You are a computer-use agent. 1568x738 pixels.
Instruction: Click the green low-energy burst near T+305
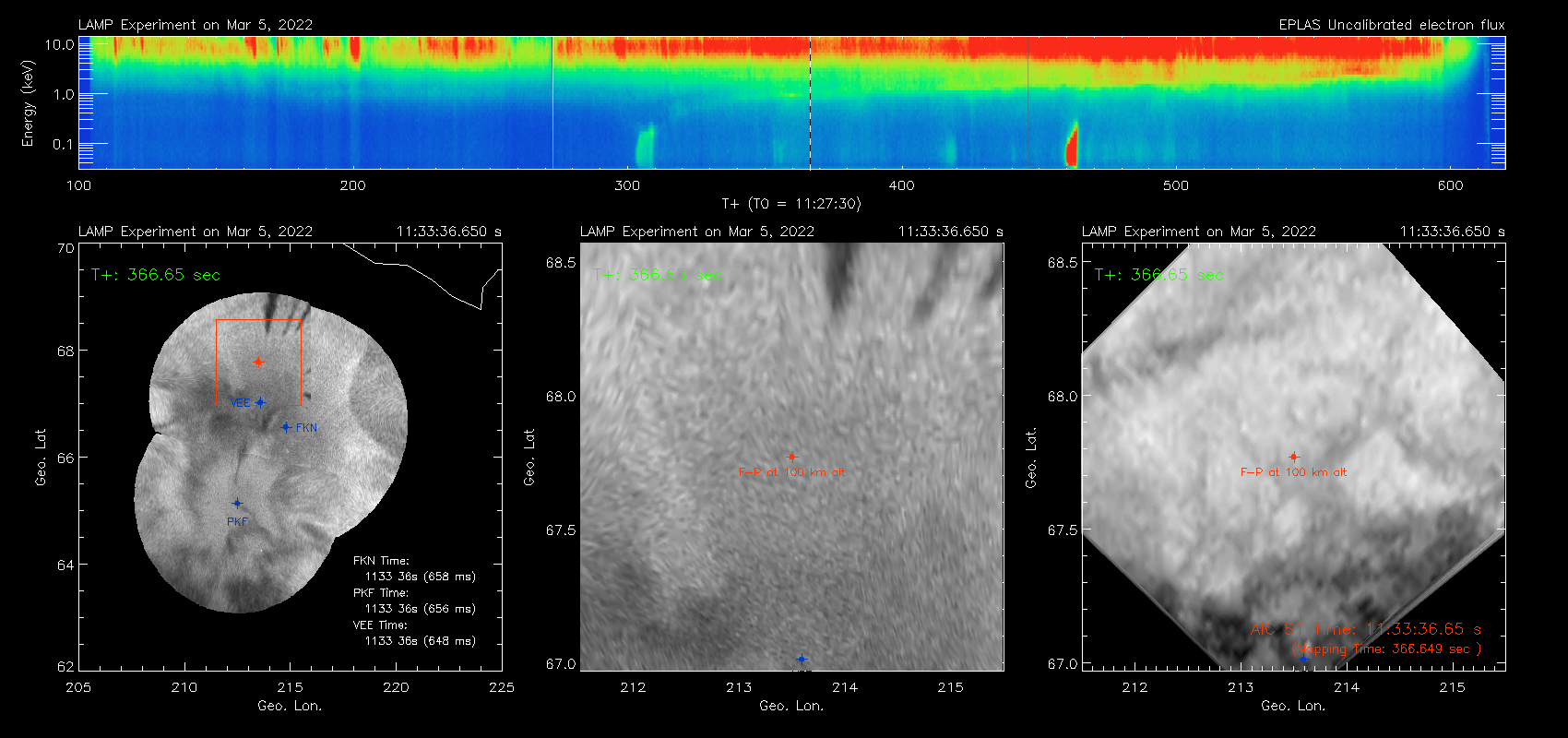[x=644, y=148]
